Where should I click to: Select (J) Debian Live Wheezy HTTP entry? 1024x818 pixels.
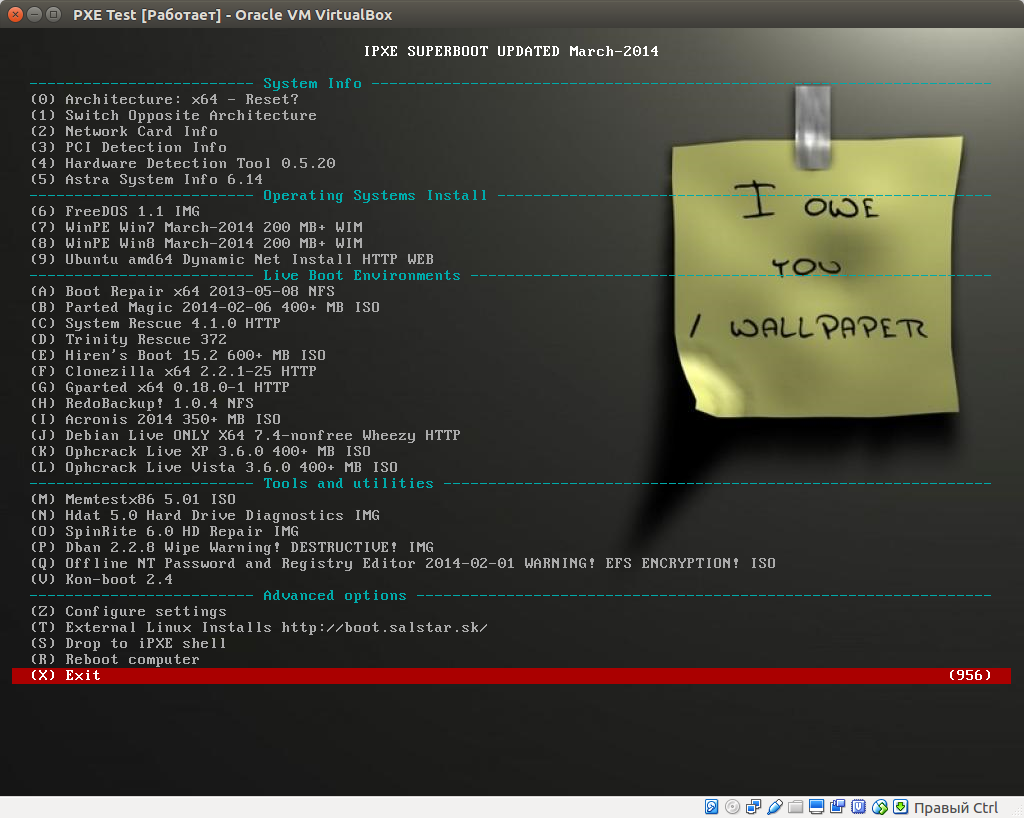[x=246, y=435]
